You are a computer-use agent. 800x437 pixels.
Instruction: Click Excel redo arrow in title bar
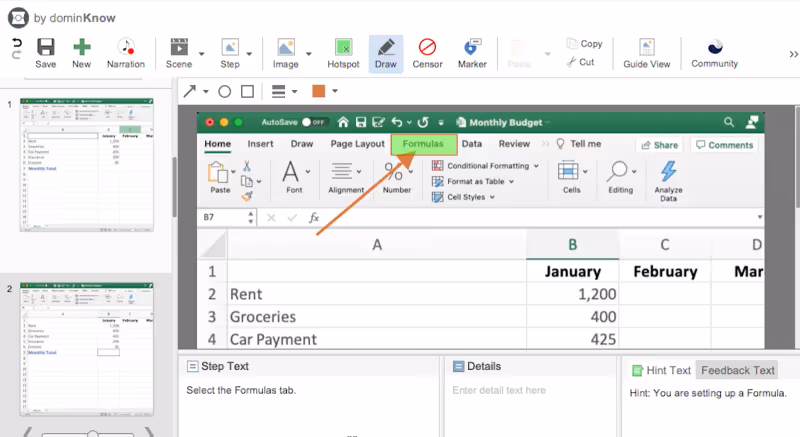coord(423,122)
